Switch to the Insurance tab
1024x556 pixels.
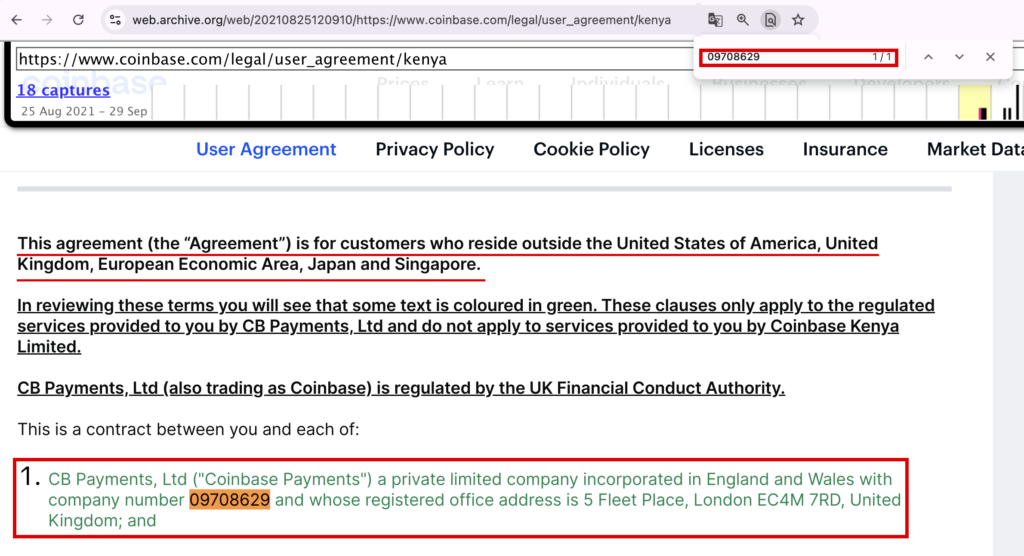[845, 149]
